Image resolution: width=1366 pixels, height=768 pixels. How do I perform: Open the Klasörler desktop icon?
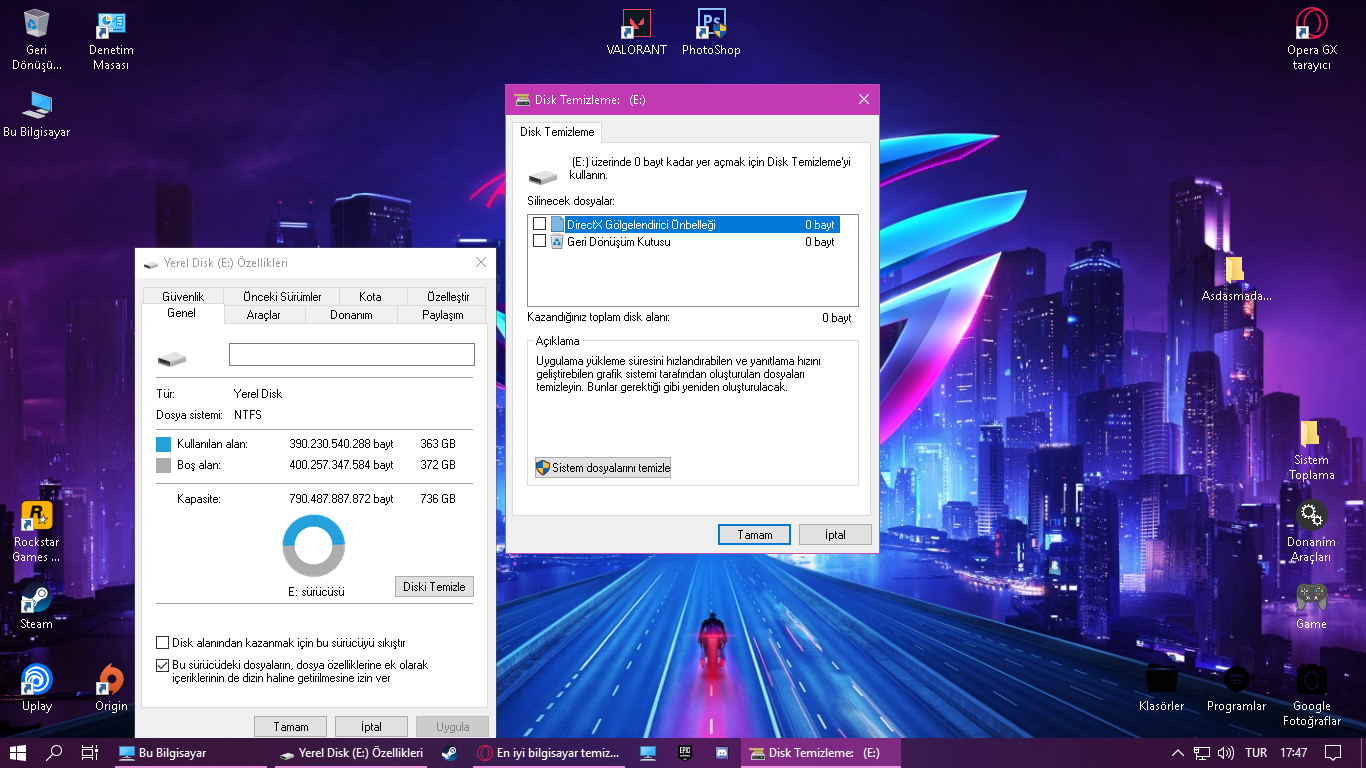coord(1161,688)
